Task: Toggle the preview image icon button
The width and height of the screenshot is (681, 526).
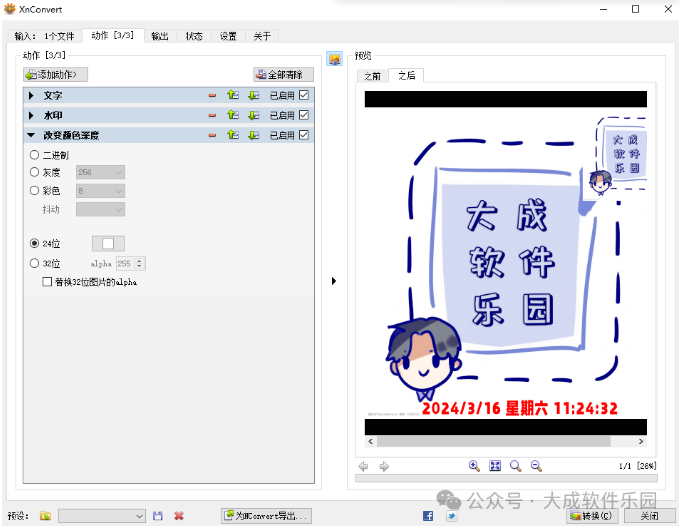Action: [334, 59]
